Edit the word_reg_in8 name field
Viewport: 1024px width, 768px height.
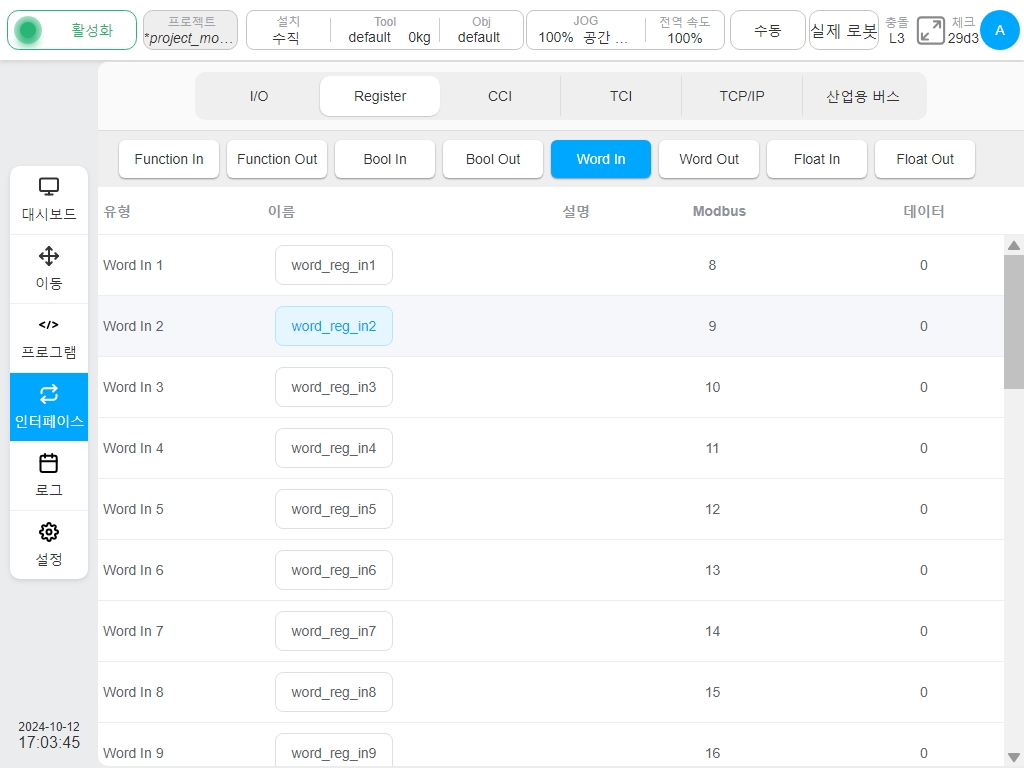[334, 692]
